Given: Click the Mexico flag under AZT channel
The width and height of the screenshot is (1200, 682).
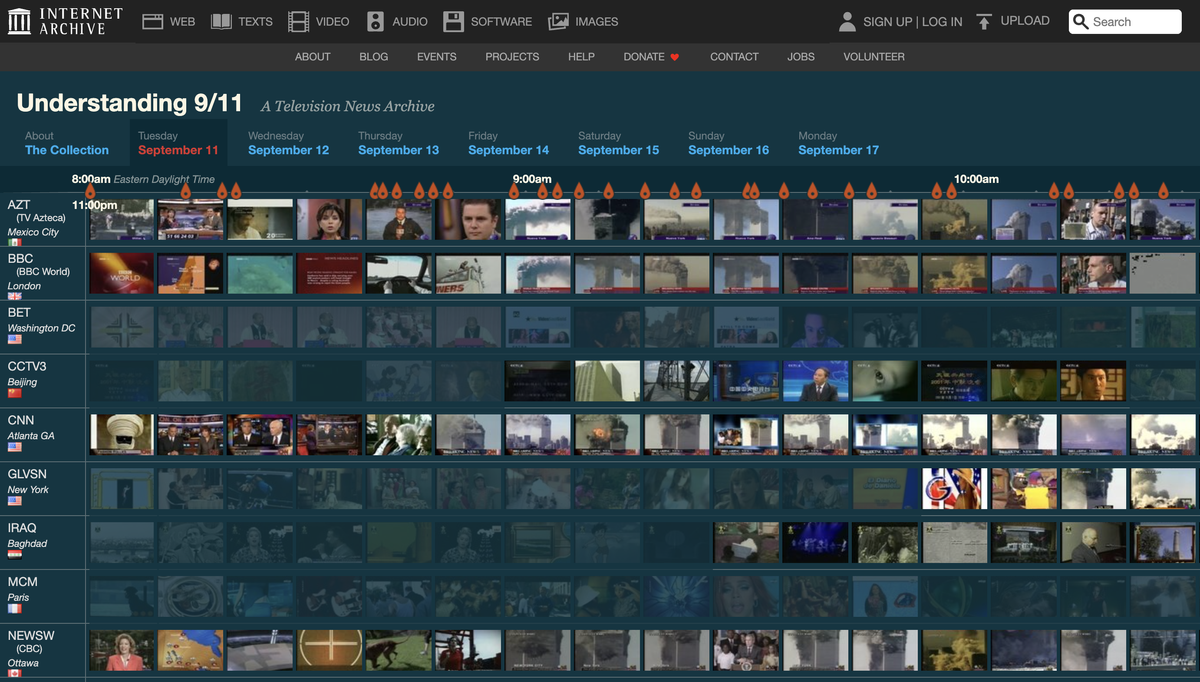Looking at the screenshot, I should 15,241.
